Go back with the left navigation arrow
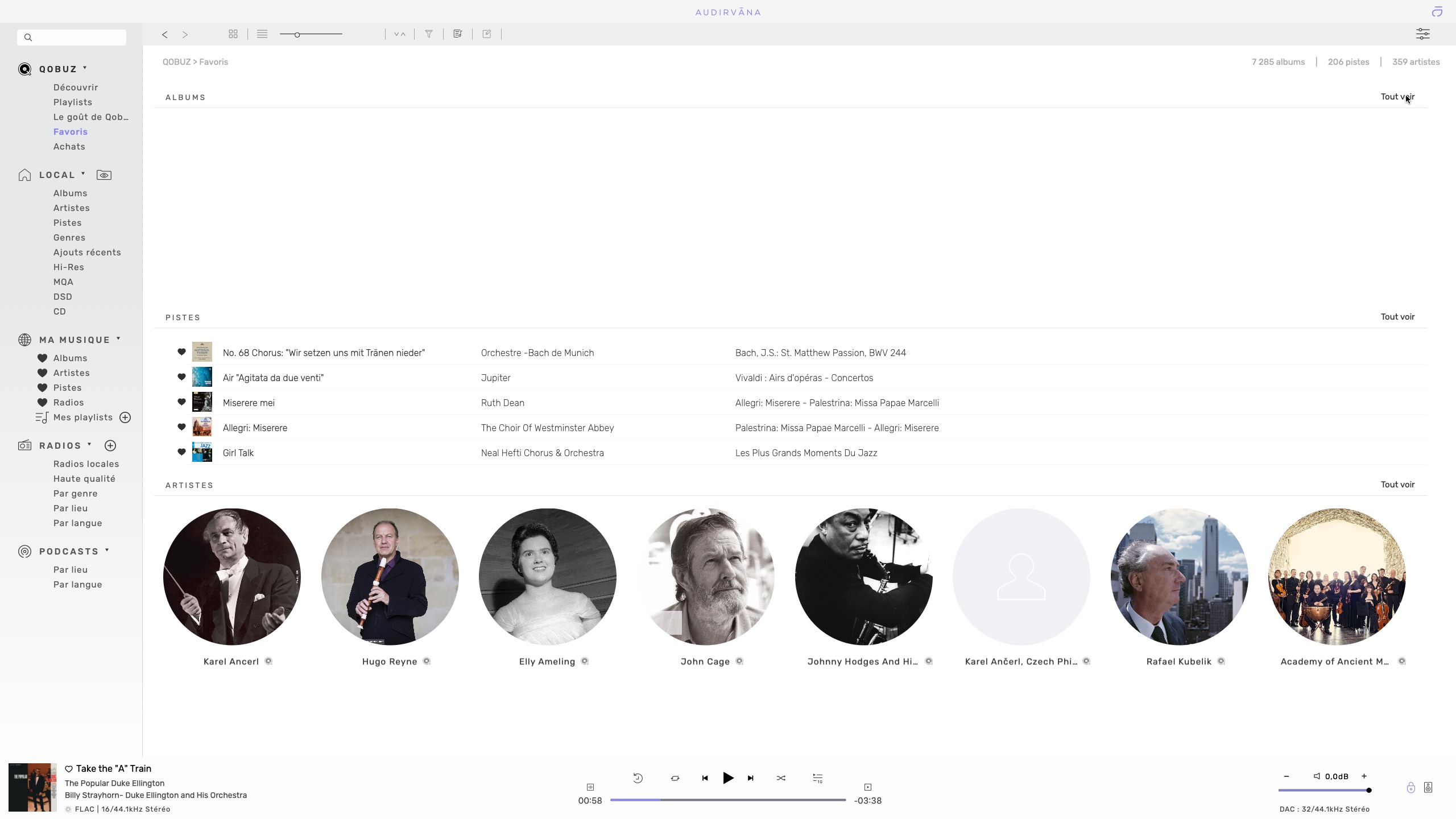Screen dimensions: 1456x819 pos(164,35)
